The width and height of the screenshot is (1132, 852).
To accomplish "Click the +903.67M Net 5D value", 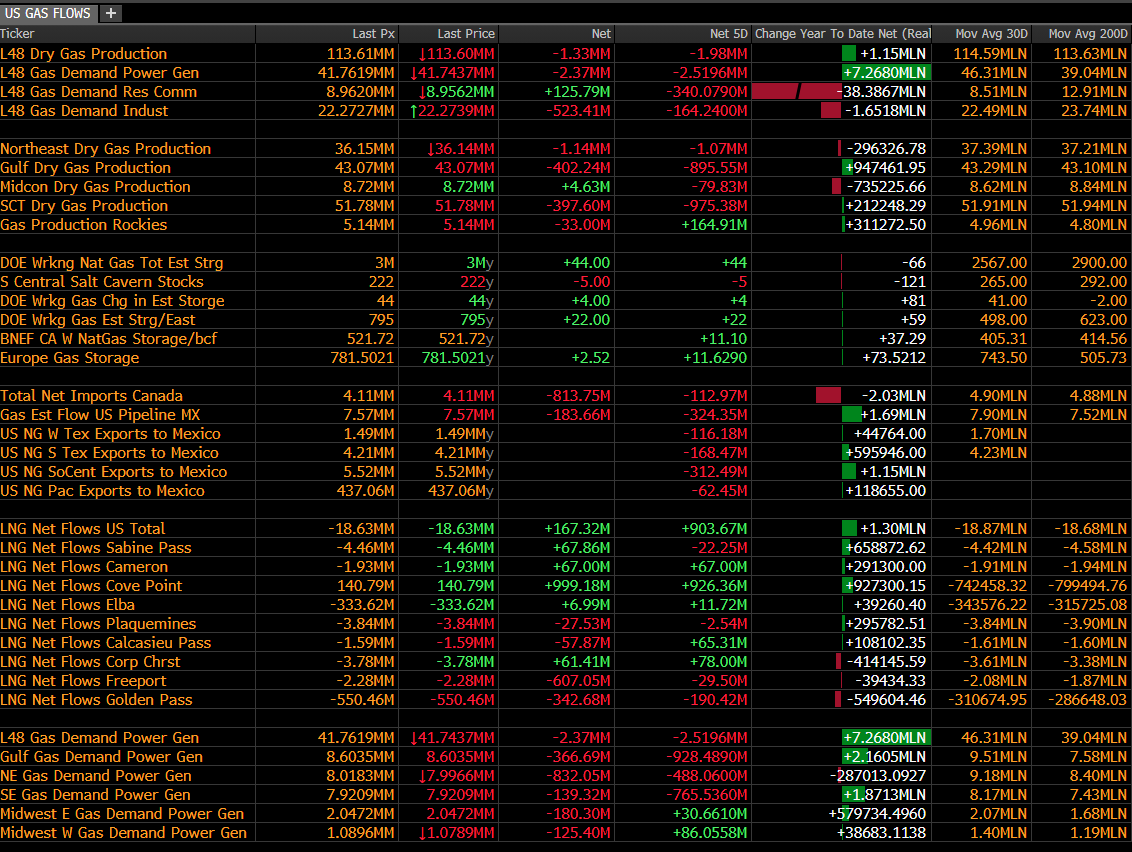I will click(x=714, y=529).
